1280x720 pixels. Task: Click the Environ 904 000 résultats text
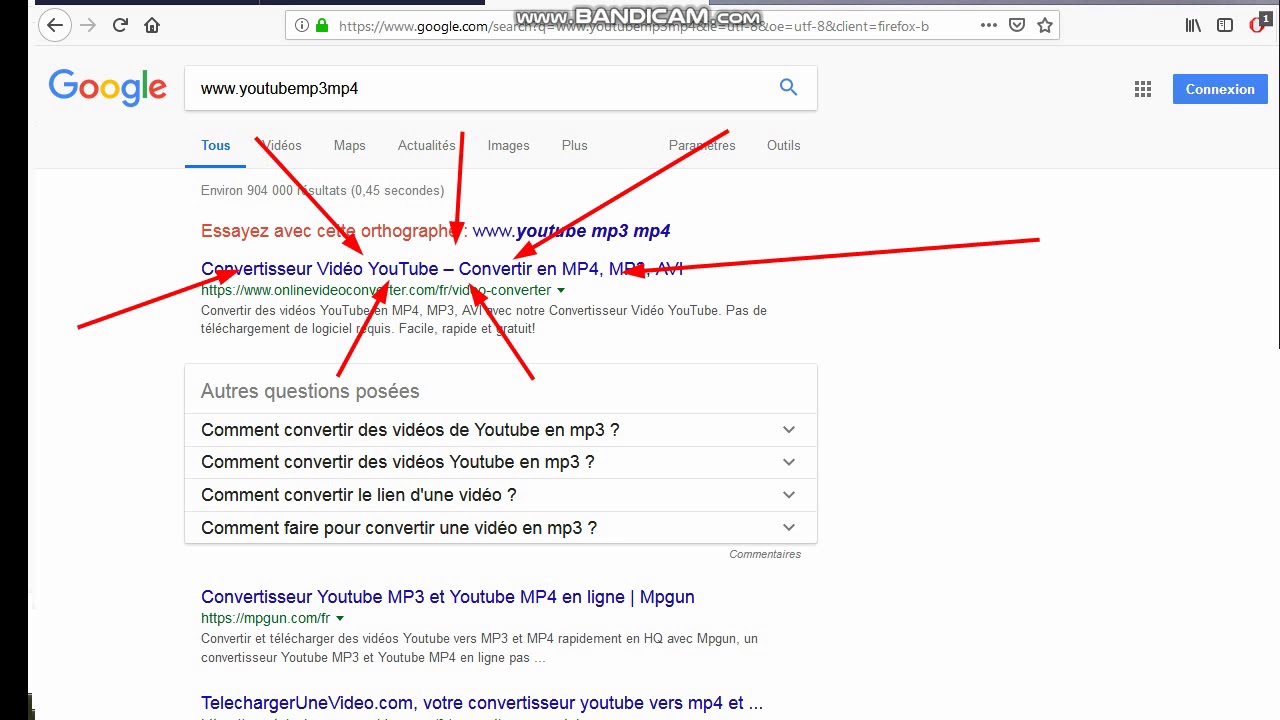322,190
